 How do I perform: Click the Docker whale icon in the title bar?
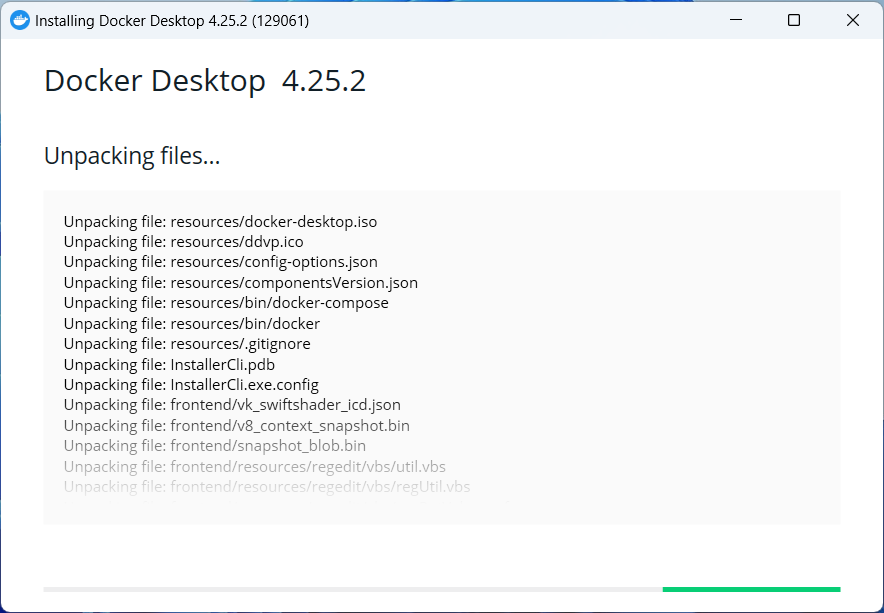click(x=20, y=20)
